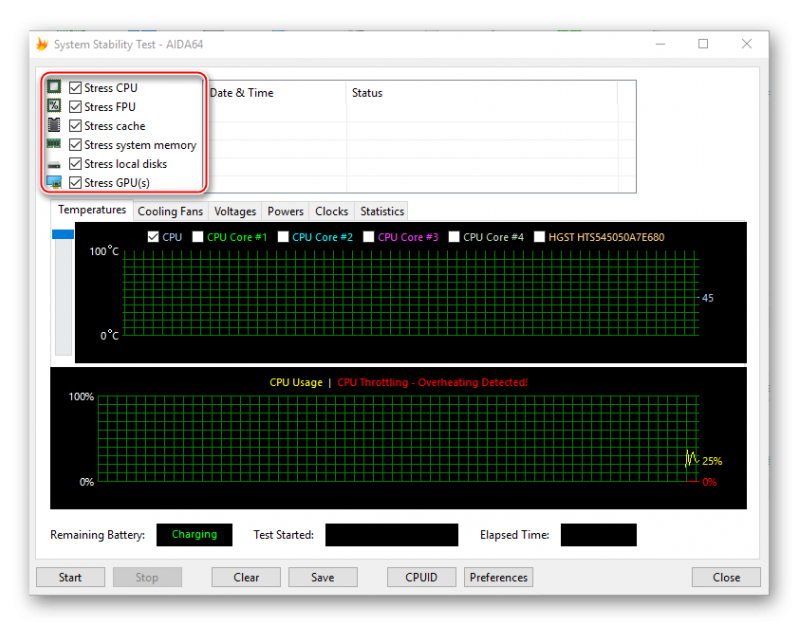This screenshot has height=626, width=800.
Task: Enable the CPU Core #3 graph checkbox
Action: (x=368, y=237)
